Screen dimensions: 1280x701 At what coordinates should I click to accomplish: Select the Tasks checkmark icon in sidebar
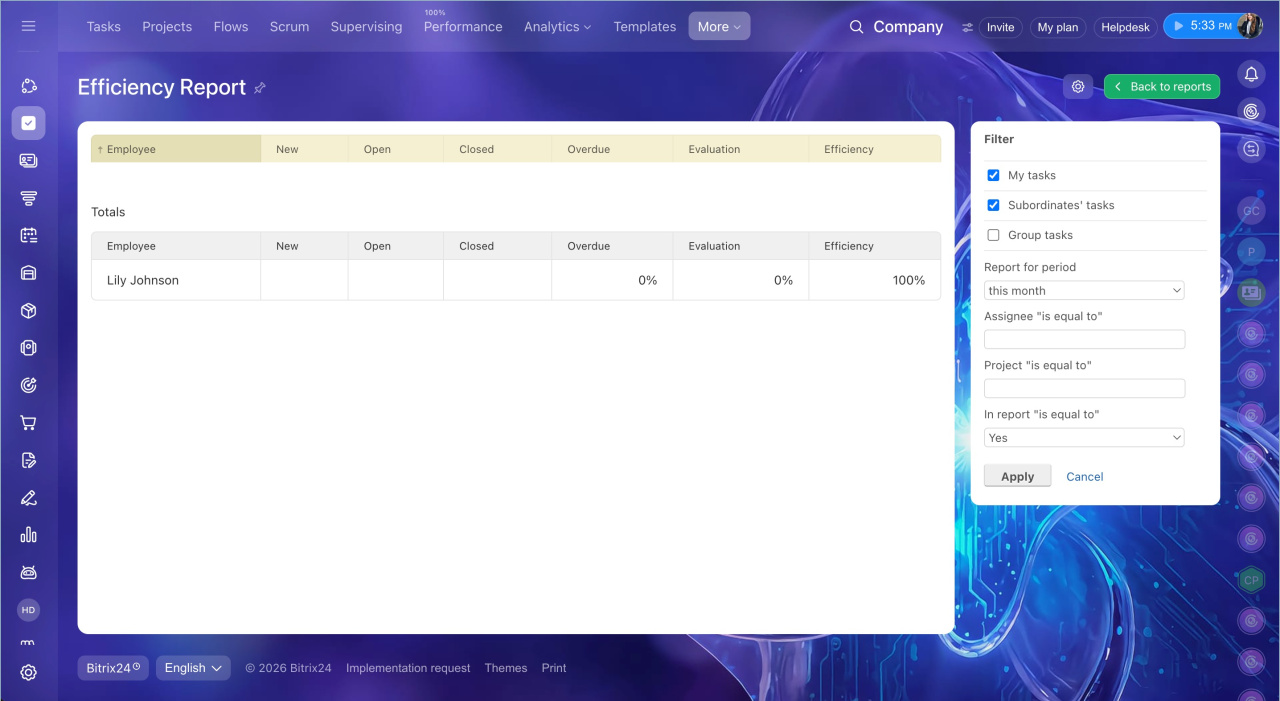(x=28, y=123)
